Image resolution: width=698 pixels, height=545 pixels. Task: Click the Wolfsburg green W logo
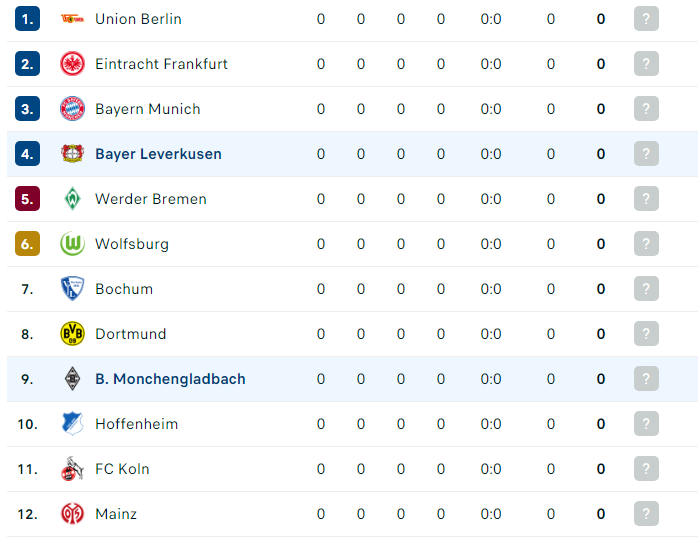click(x=72, y=244)
